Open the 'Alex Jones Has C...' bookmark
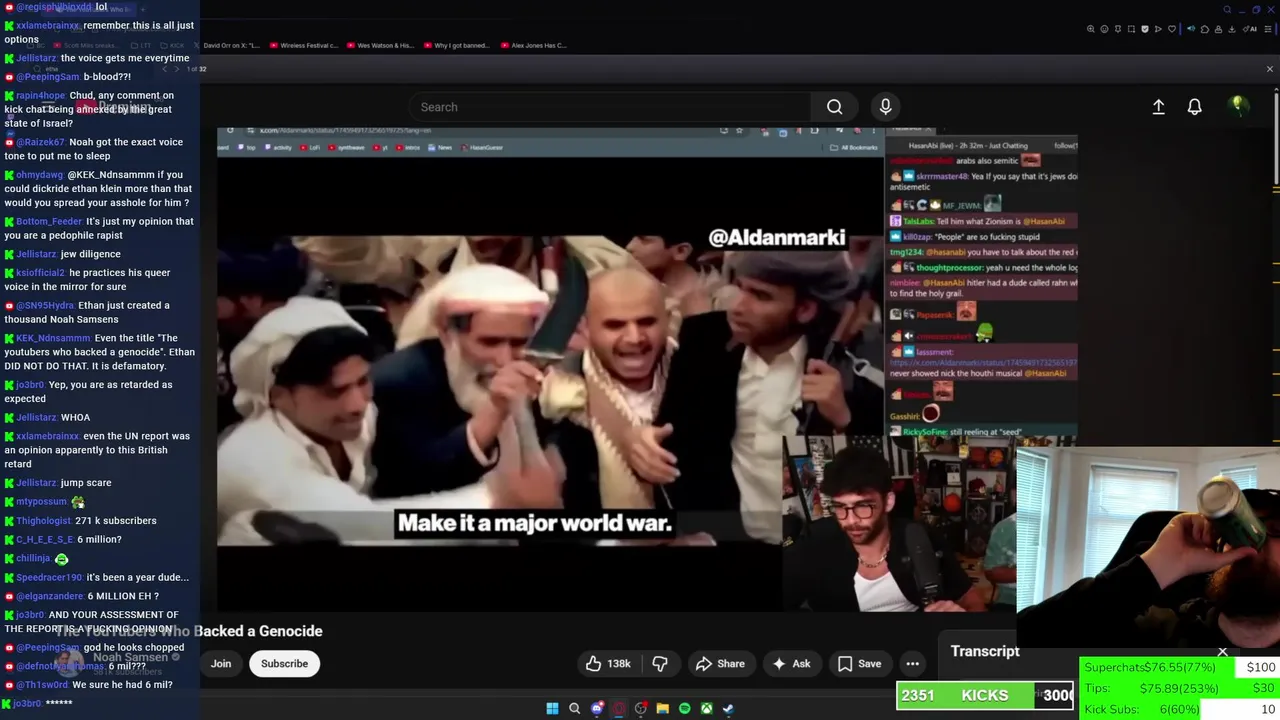The width and height of the screenshot is (1280, 720). click(534, 45)
